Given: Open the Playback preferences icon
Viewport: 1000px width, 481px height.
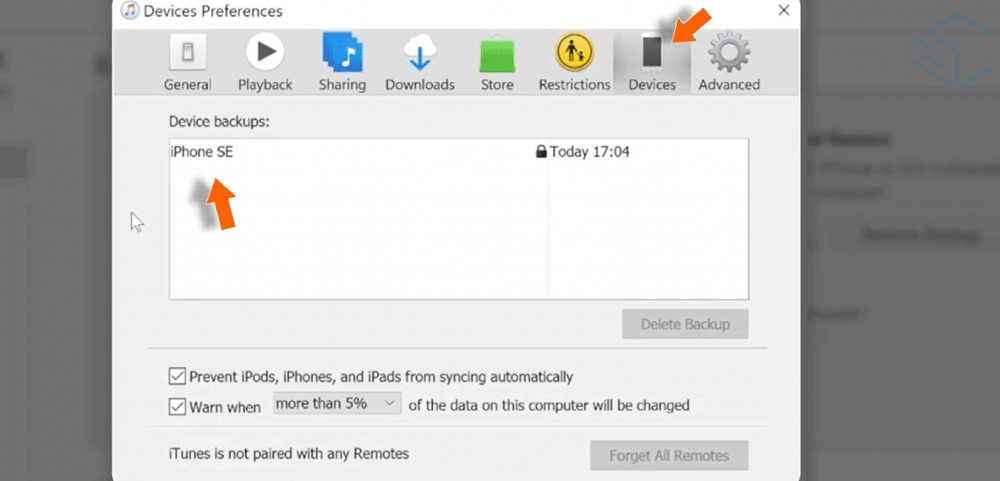Looking at the screenshot, I should point(265,52).
